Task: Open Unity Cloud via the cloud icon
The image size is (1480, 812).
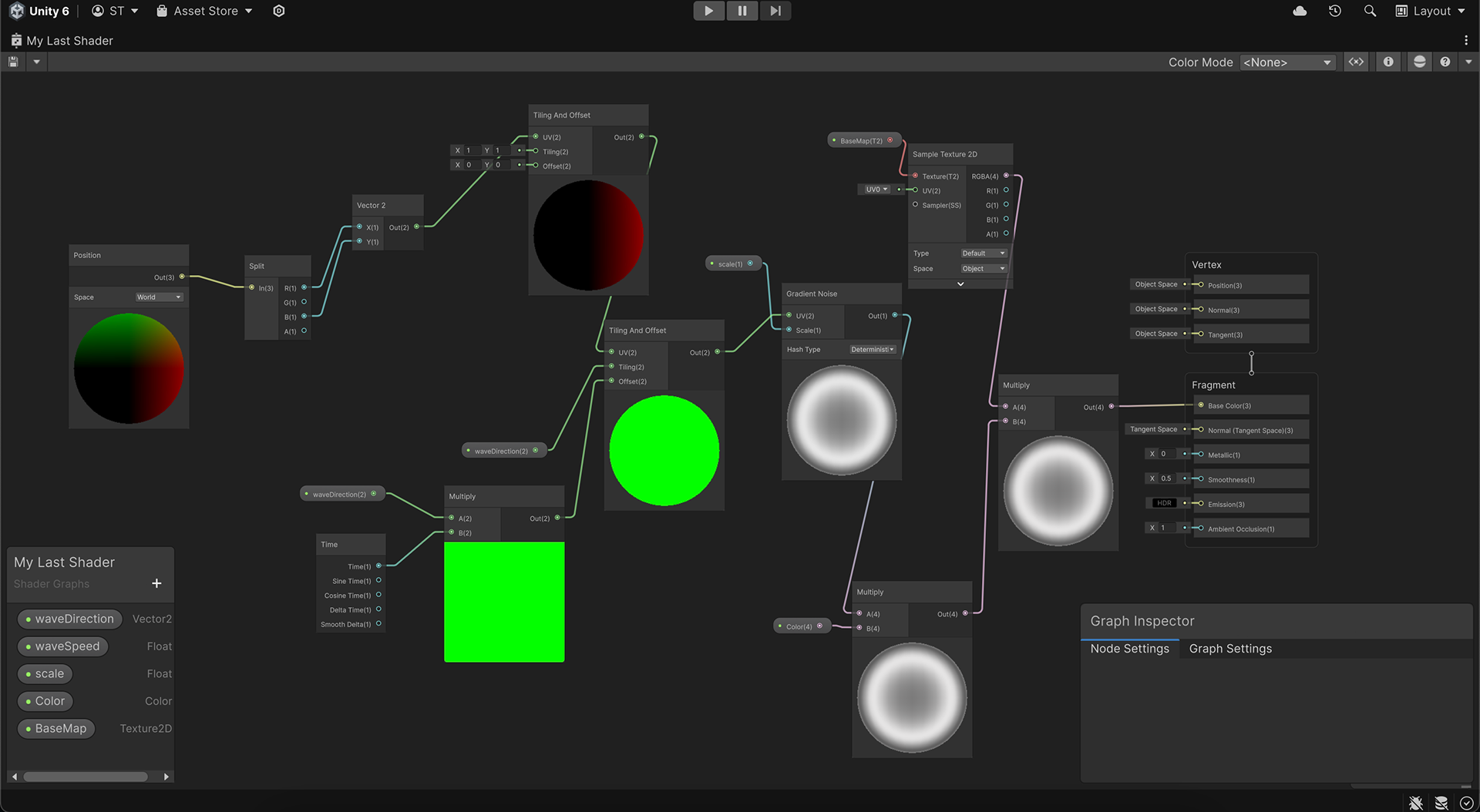Action: tap(1300, 11)
